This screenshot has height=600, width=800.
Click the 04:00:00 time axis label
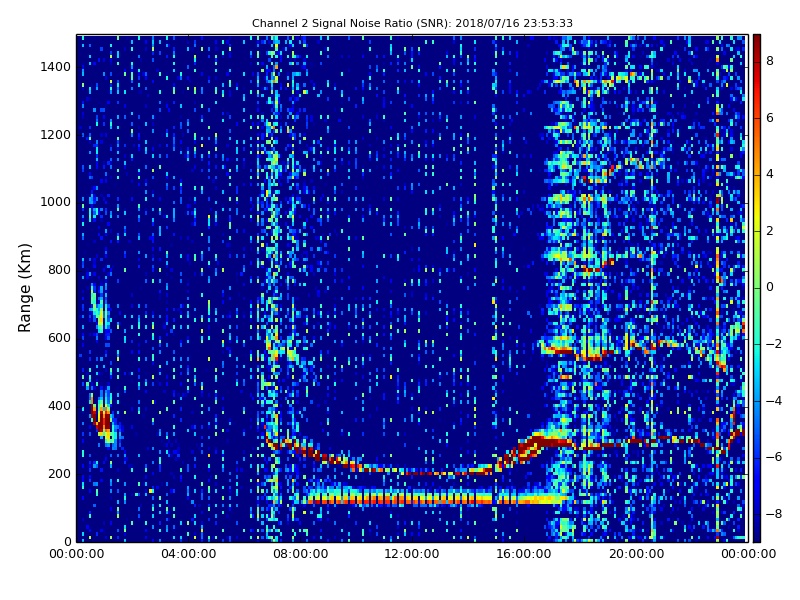click(x=189, y=554)
